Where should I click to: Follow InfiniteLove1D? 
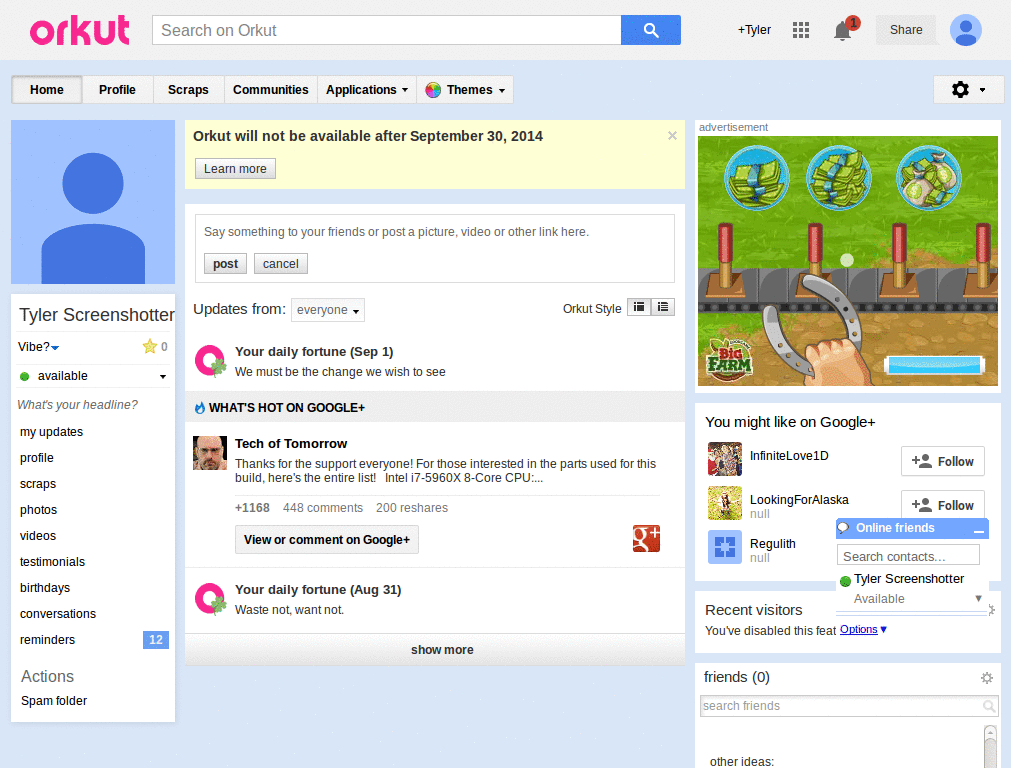tap(942, 462)
